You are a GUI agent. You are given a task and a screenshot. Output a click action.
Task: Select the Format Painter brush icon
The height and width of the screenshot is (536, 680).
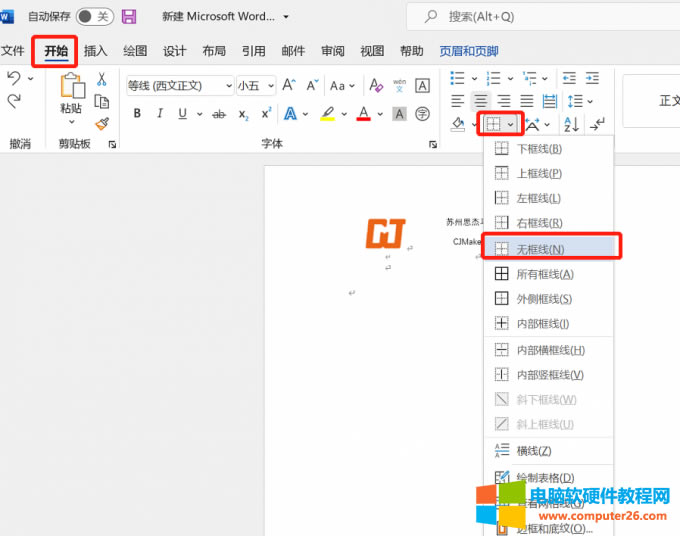102,124
